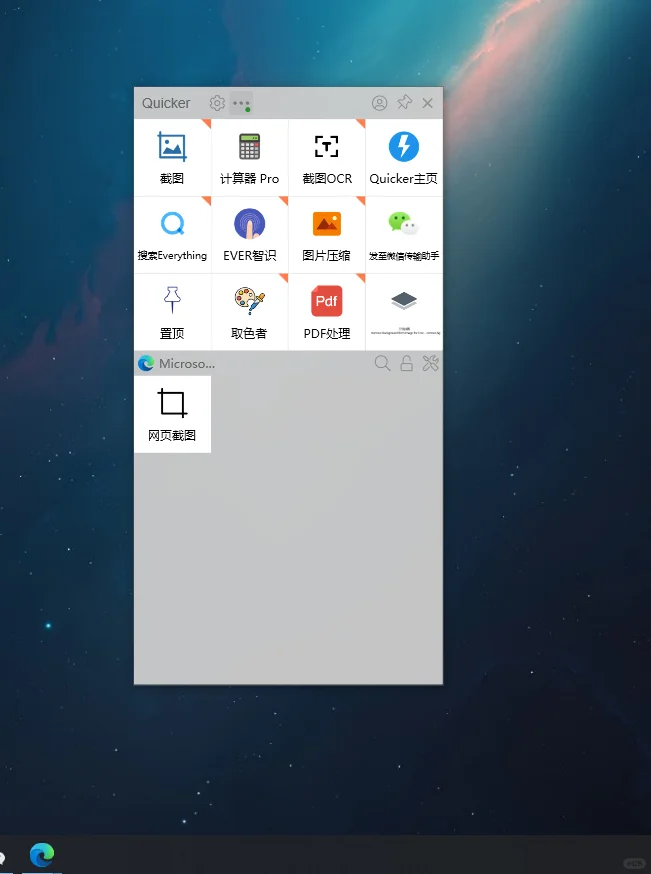The image size is (651, 874).
Task: Open the 取色者 color picker
Action: [250, 312]
